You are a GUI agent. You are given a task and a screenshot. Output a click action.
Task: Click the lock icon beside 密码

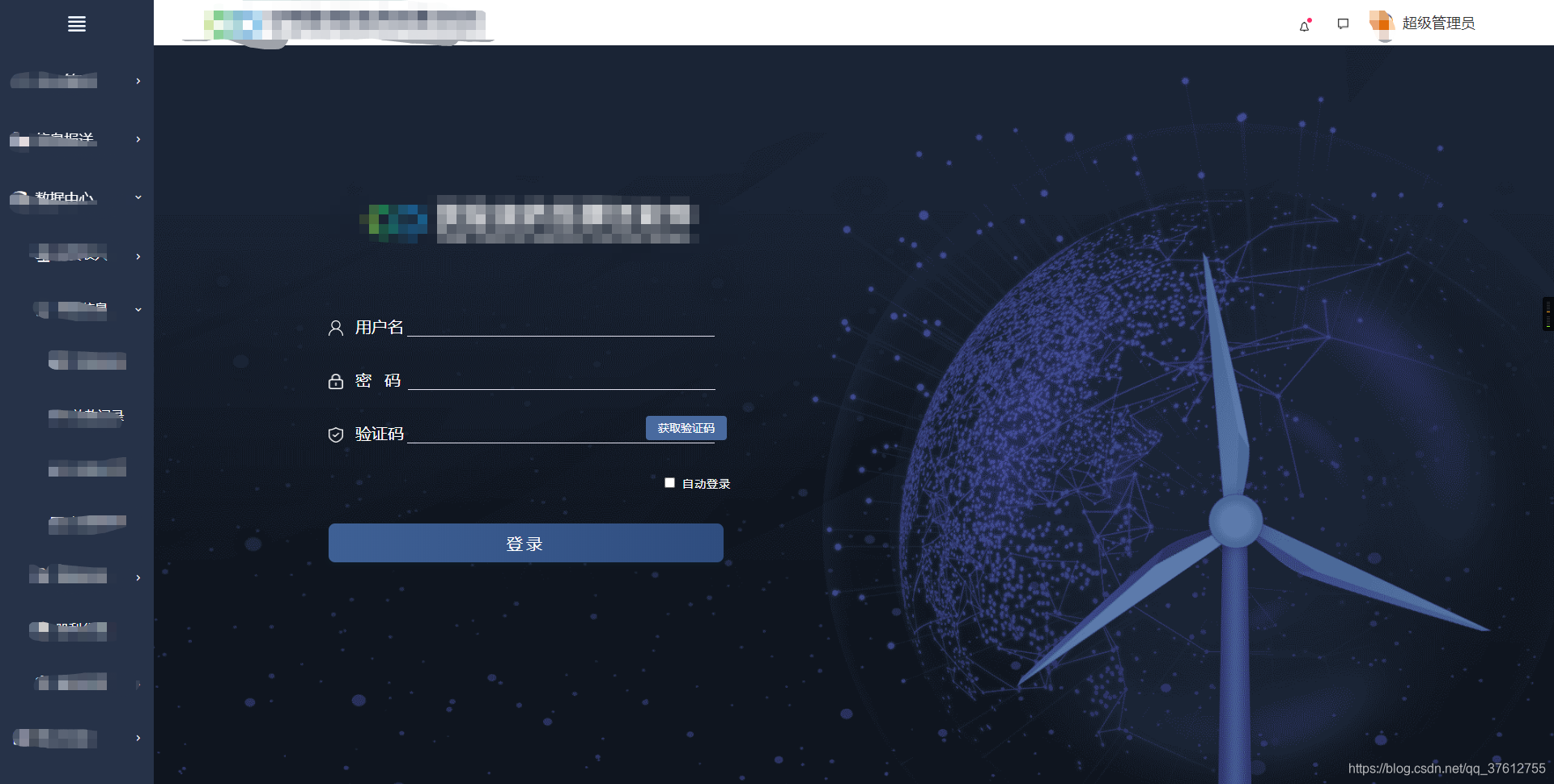click(336, 381)
